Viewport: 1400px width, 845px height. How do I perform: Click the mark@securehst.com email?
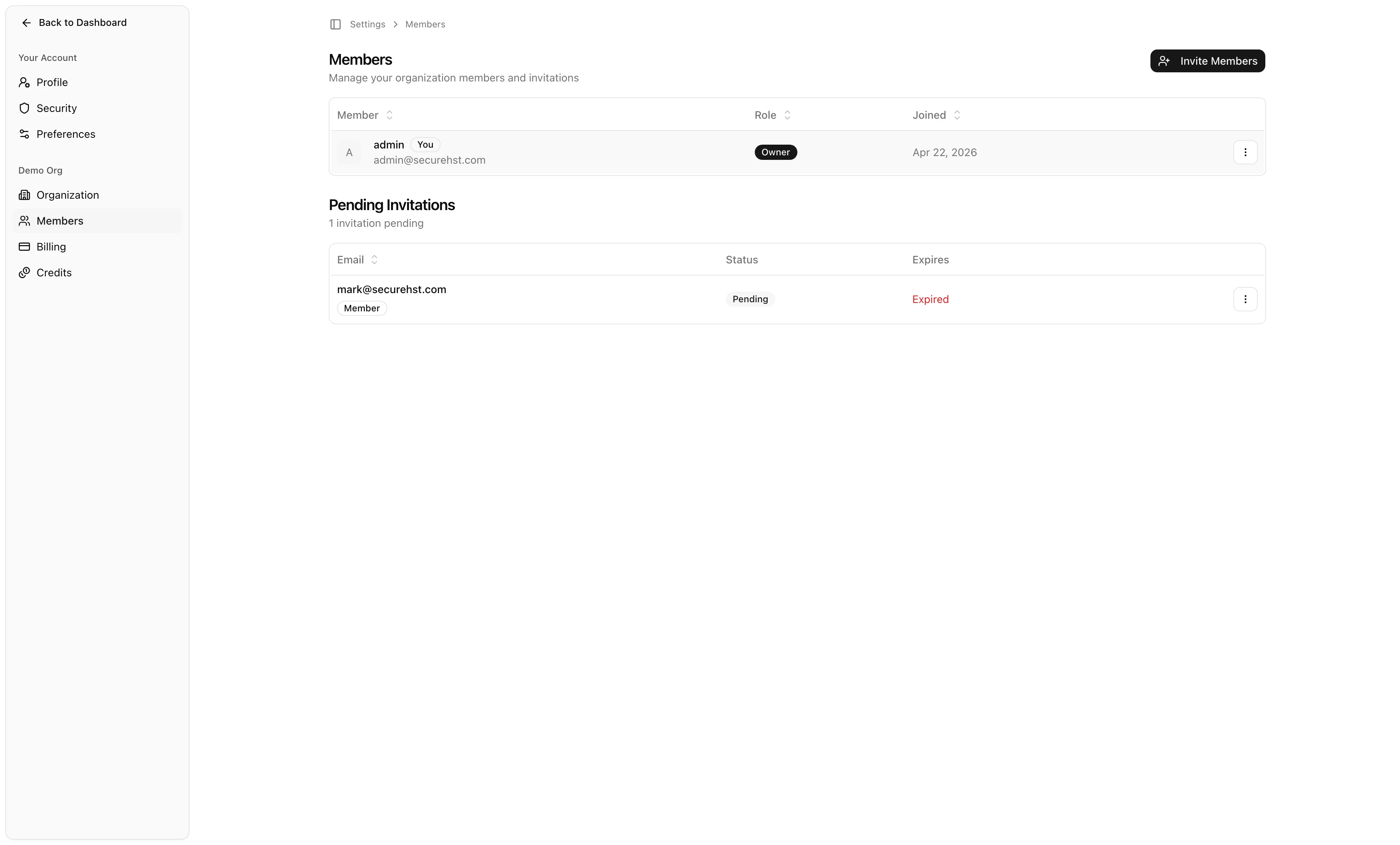click(391, 289)
